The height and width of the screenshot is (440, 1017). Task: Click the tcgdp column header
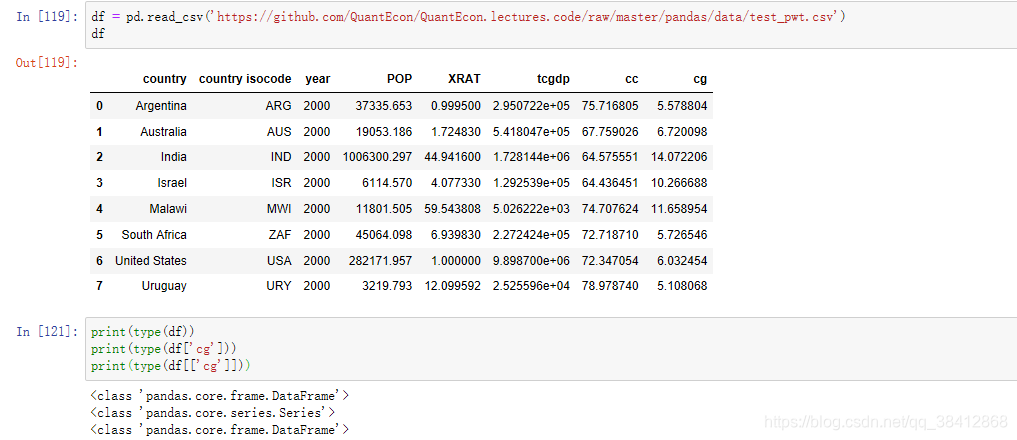[553, 79]
